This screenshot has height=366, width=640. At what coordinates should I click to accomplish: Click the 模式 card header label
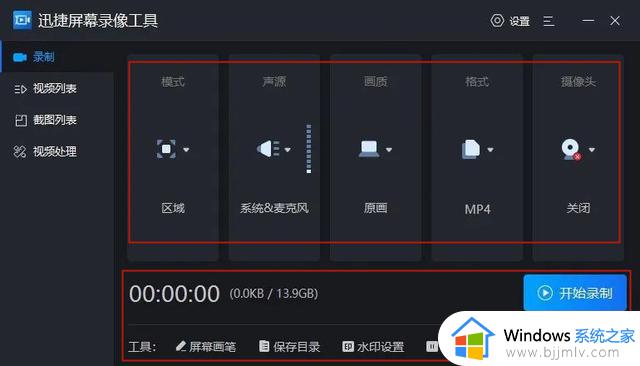173,82
